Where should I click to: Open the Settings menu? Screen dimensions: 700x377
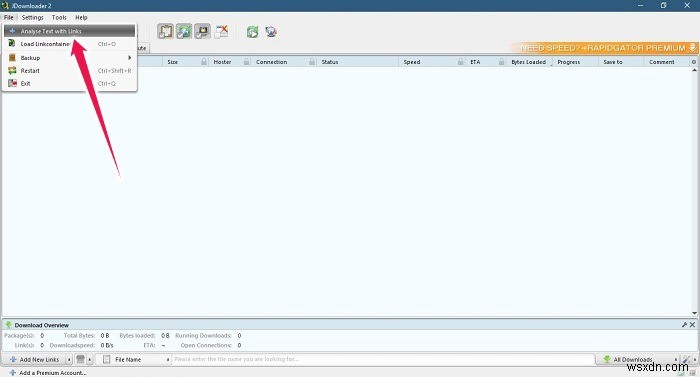(33, 17)
